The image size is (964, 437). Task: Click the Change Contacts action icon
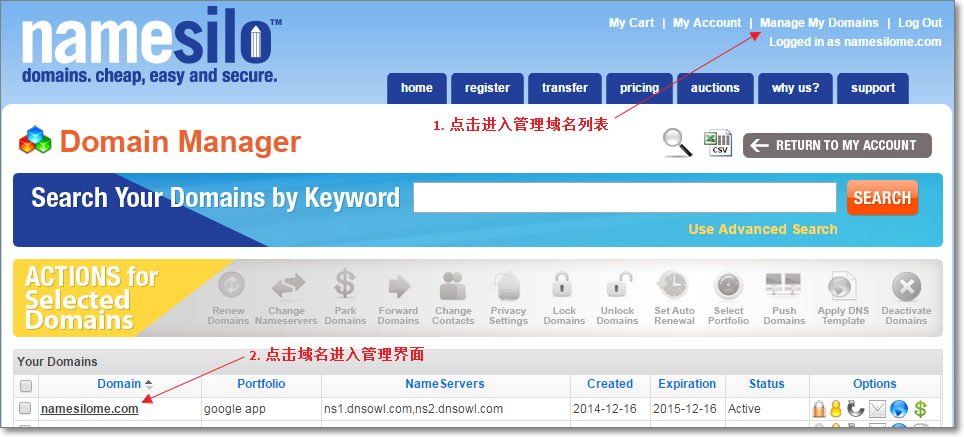click(x=454, y=285)
